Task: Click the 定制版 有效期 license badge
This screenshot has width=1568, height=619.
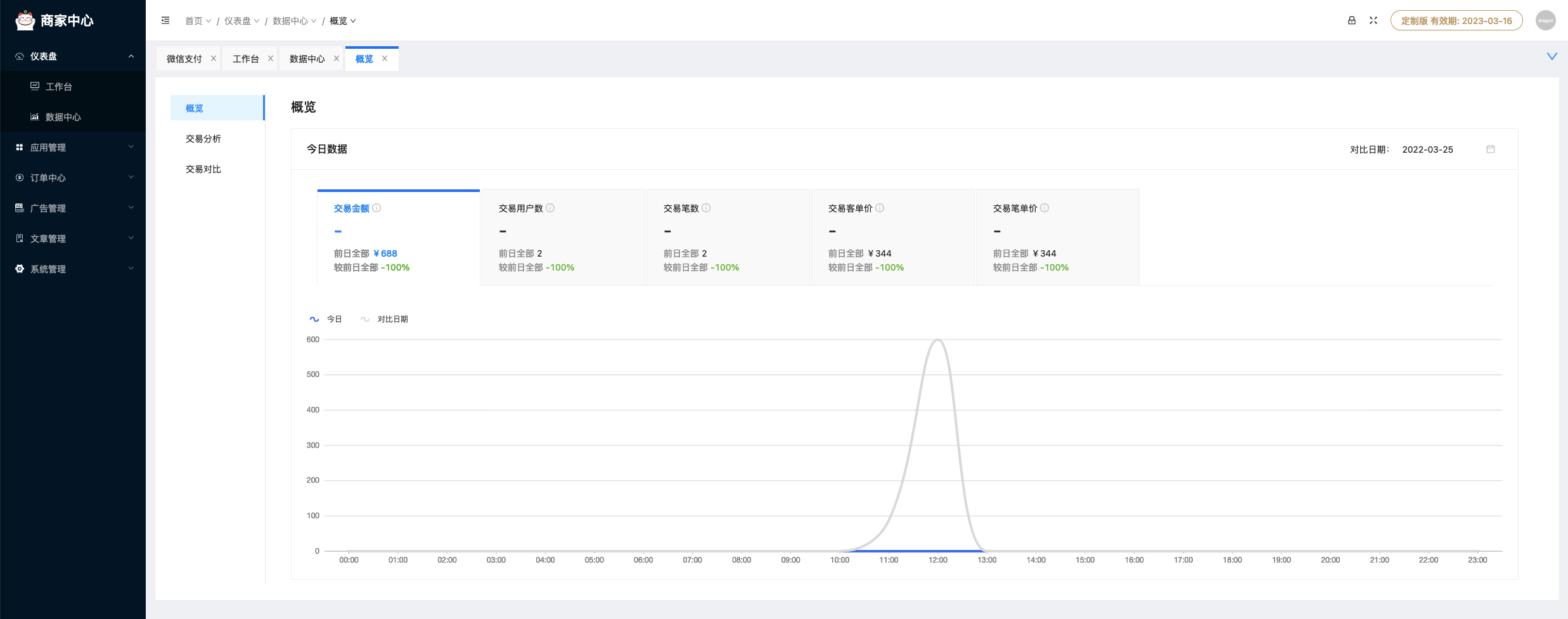Action: pyautogui.click(x=1456, y=20)
